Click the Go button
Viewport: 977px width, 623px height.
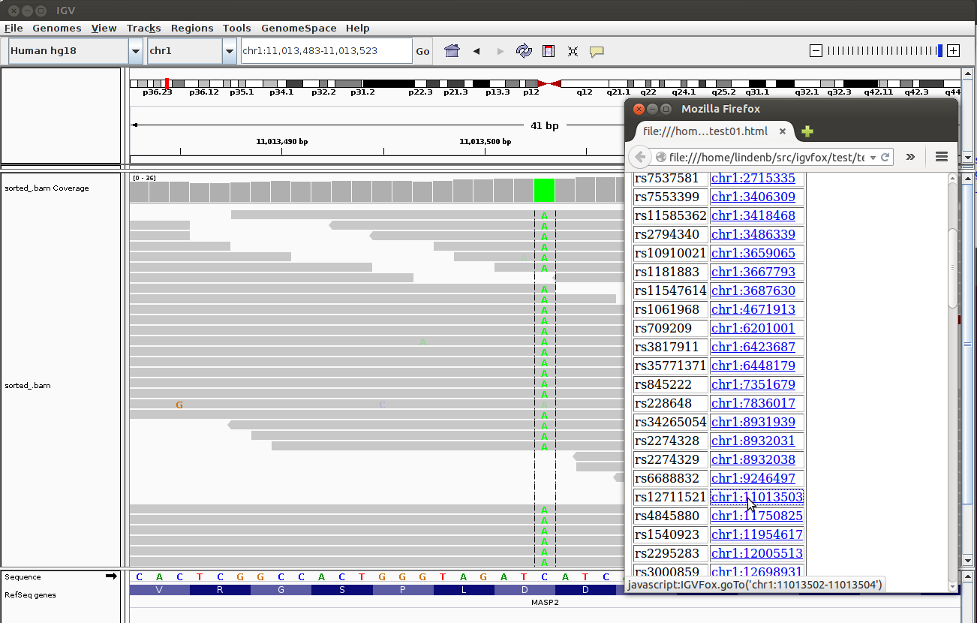[422, 51]
